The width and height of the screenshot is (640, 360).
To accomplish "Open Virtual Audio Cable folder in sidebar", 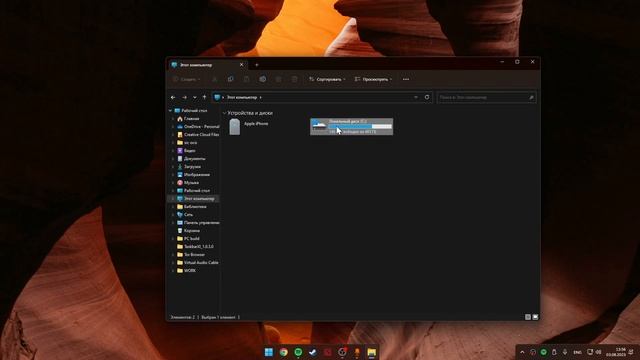I will tap(198, 262).
